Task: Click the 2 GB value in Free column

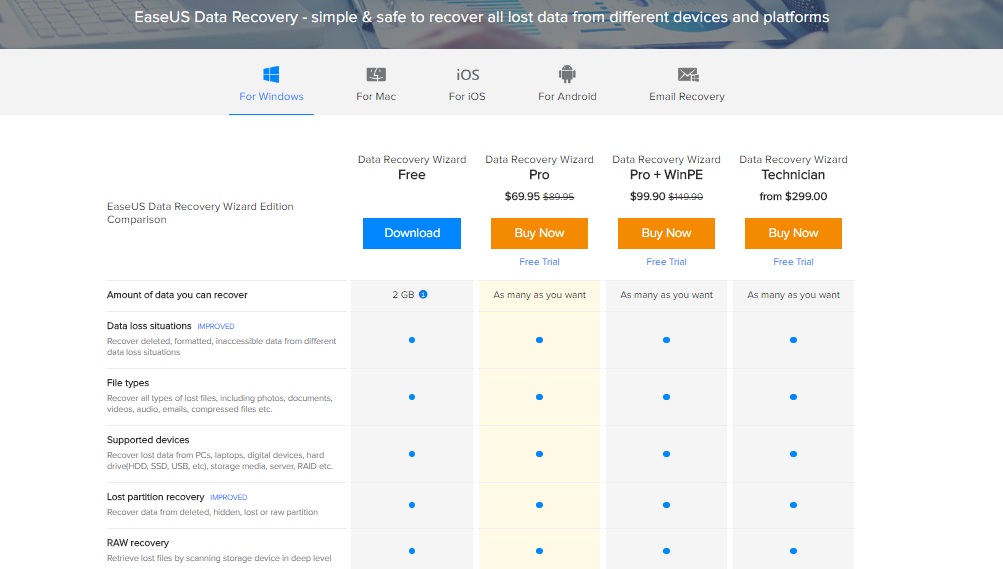Action: [404, 295]
